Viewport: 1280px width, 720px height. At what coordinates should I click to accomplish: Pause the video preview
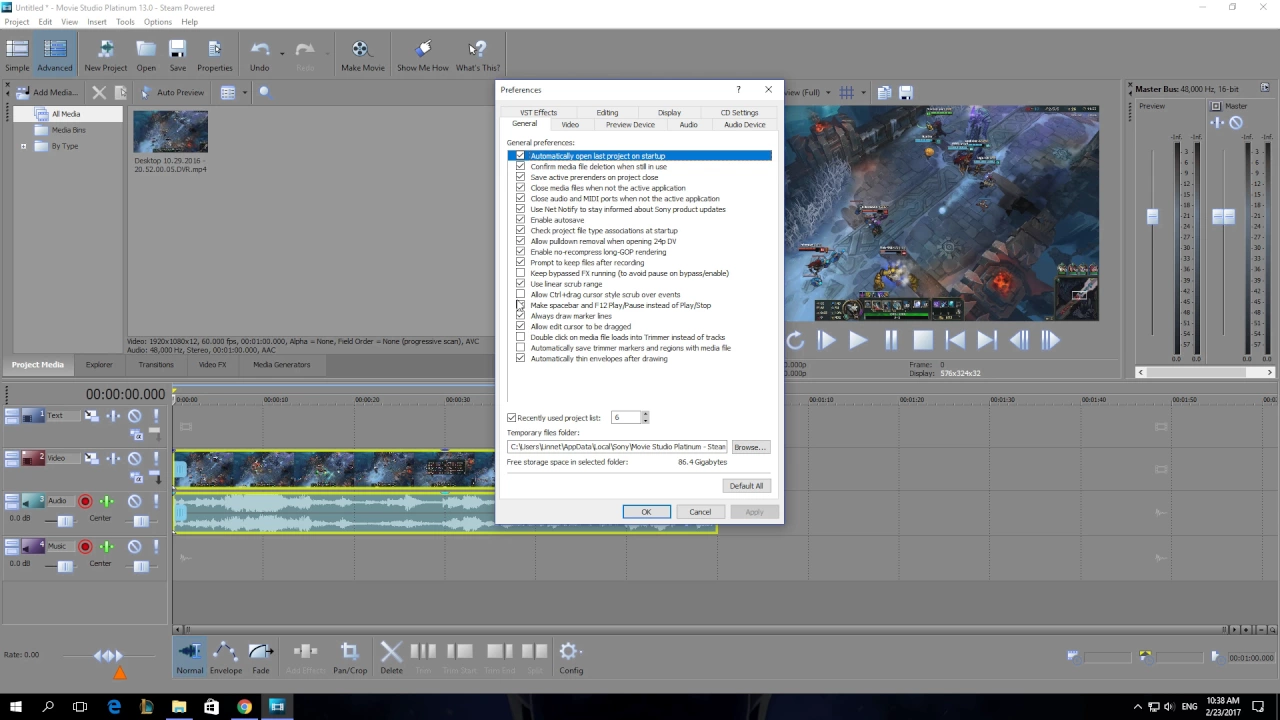click(891, 341)
